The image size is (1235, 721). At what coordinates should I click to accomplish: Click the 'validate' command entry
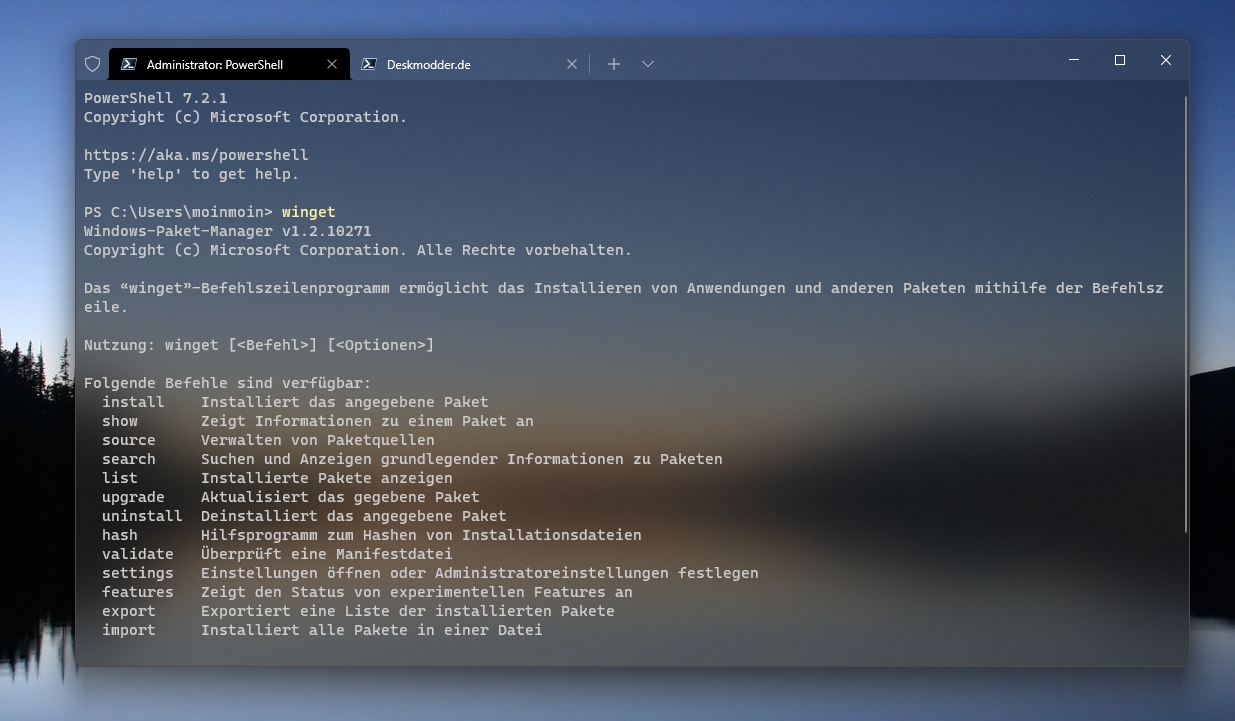tap(138, 555)
